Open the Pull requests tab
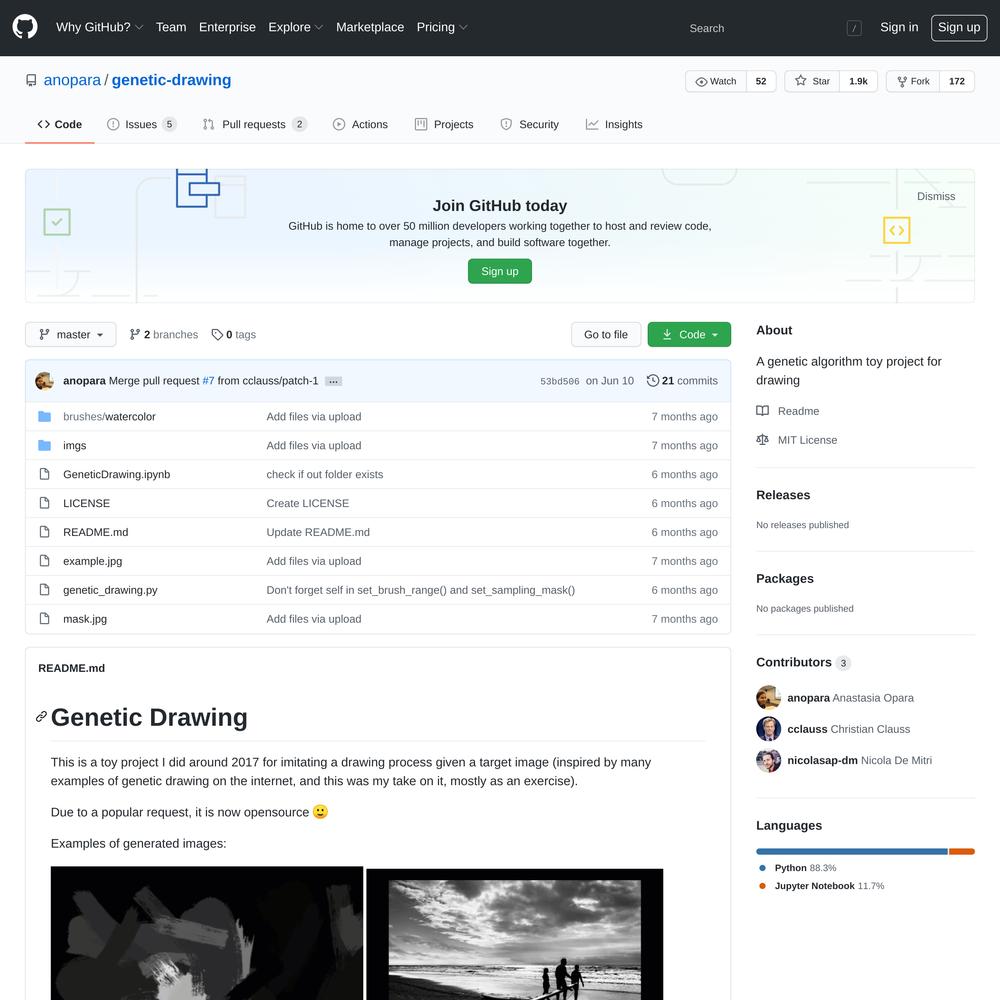 pos(254,124)
